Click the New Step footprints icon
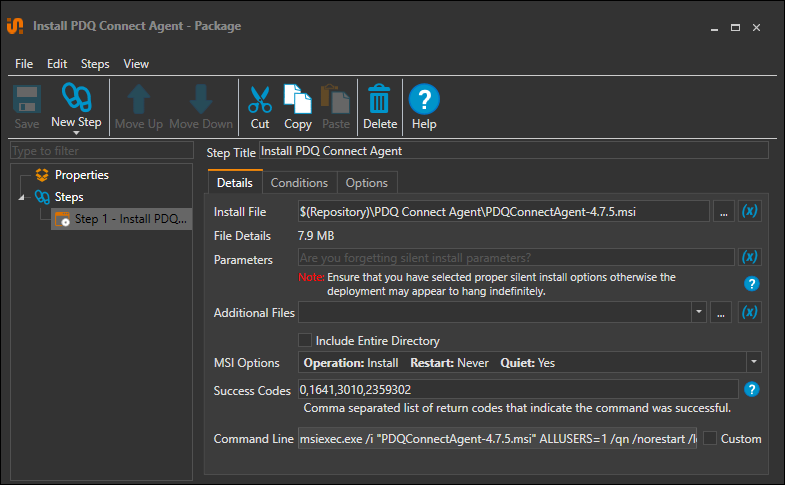Screen dimensions: 785x485 click(x=76, y=98)
